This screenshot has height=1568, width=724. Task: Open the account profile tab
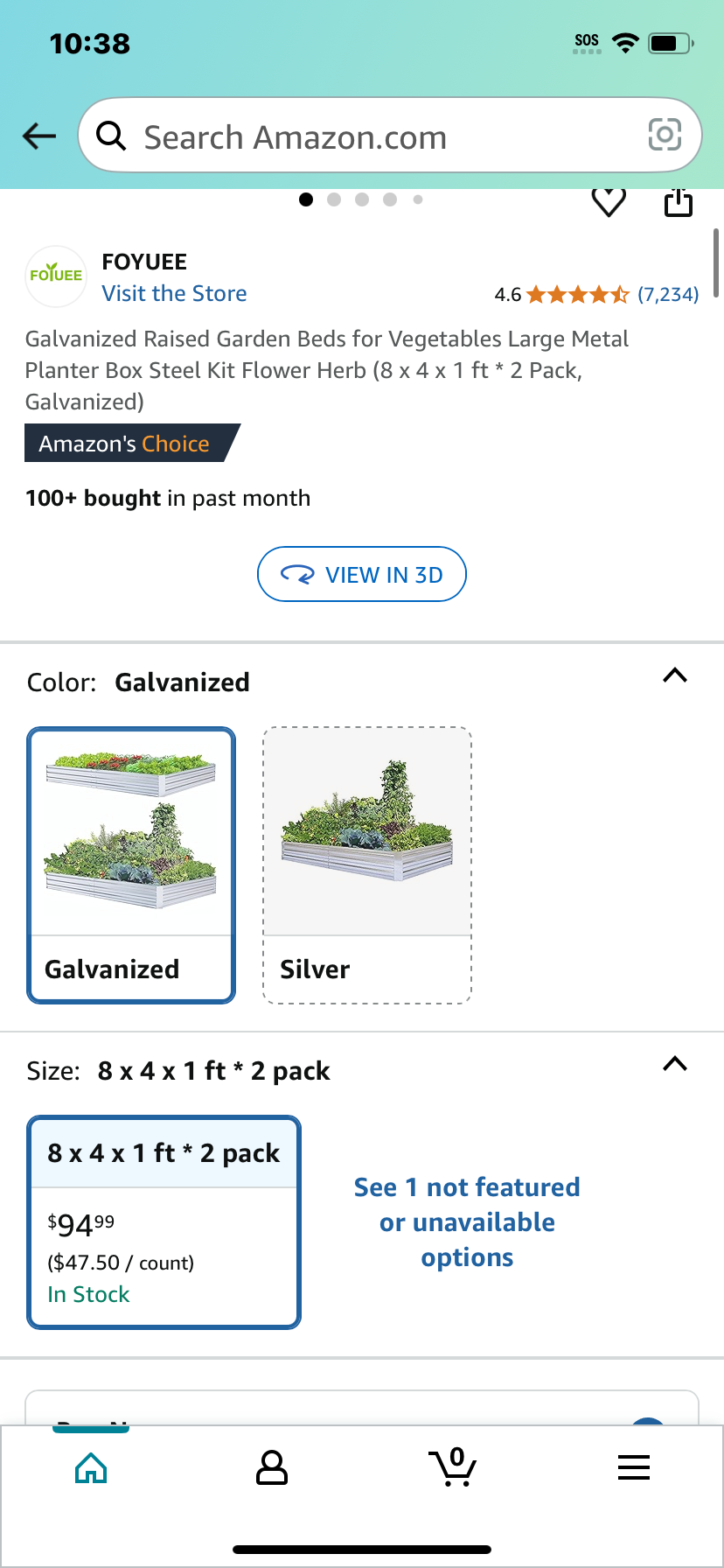[x=272, y=1467]
